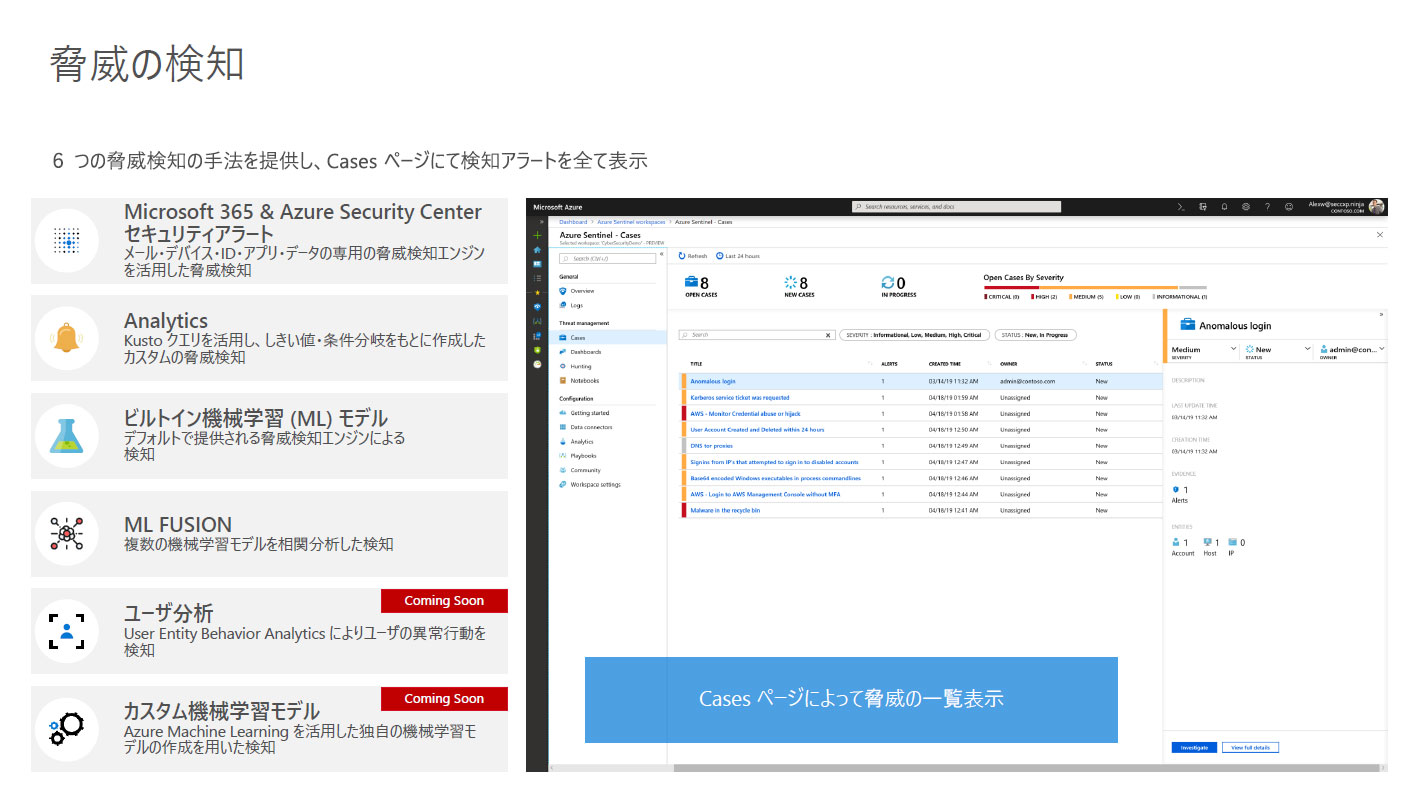
Task: Open the portal settings gear icon
Action: tap(1246, 207)
